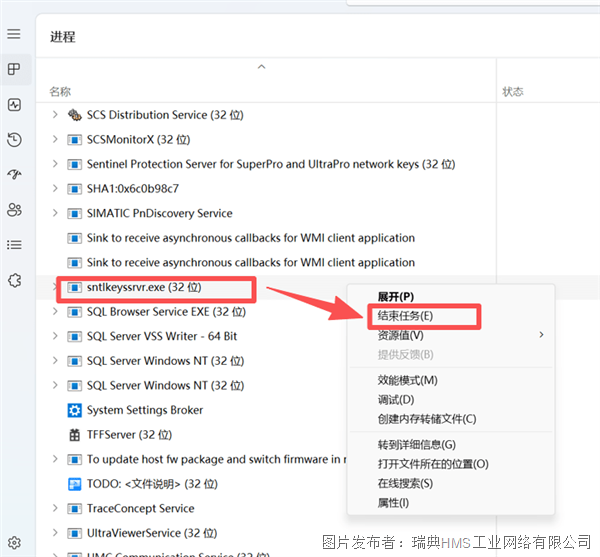Screen dimensions: 600x557
Task: Click the Sentinel Protection Server process icon
Action: (75, 164)
